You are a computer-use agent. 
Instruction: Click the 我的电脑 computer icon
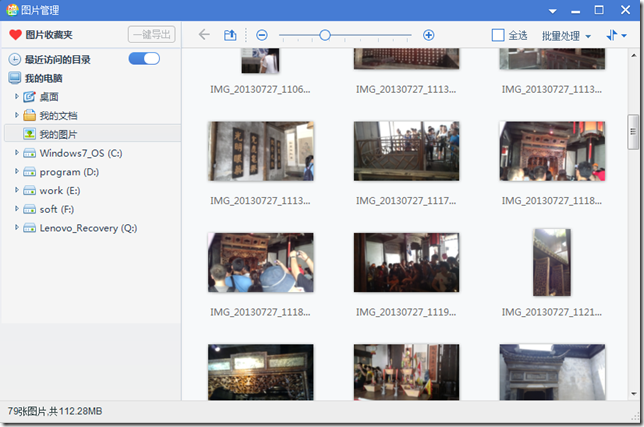point(15,78)
